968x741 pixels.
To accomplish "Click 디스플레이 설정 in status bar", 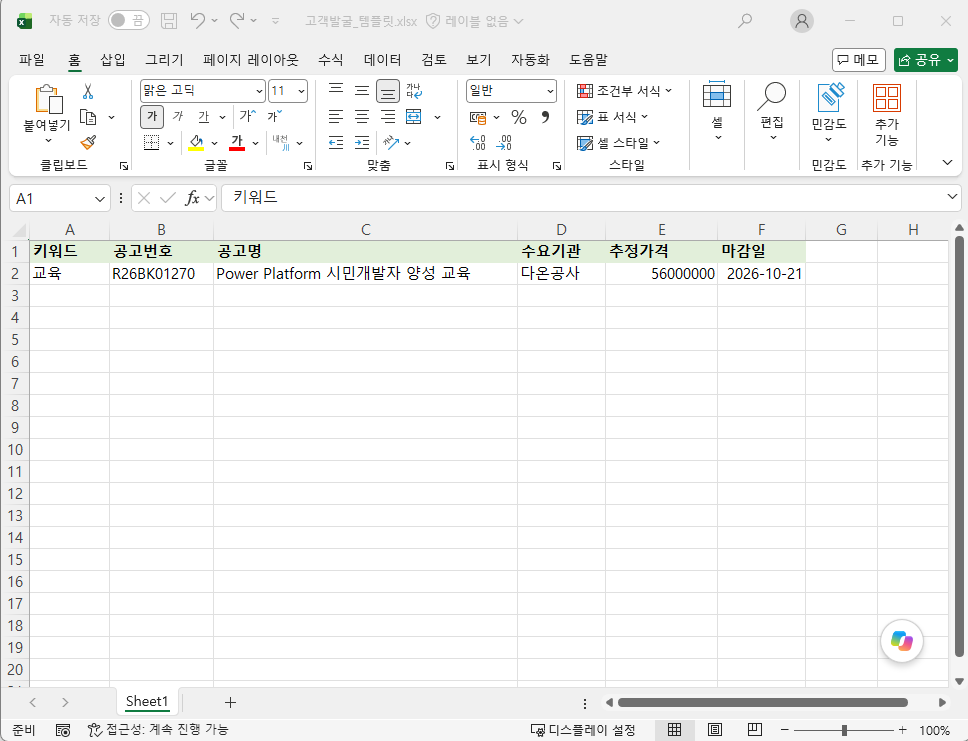I will [583, 730].
